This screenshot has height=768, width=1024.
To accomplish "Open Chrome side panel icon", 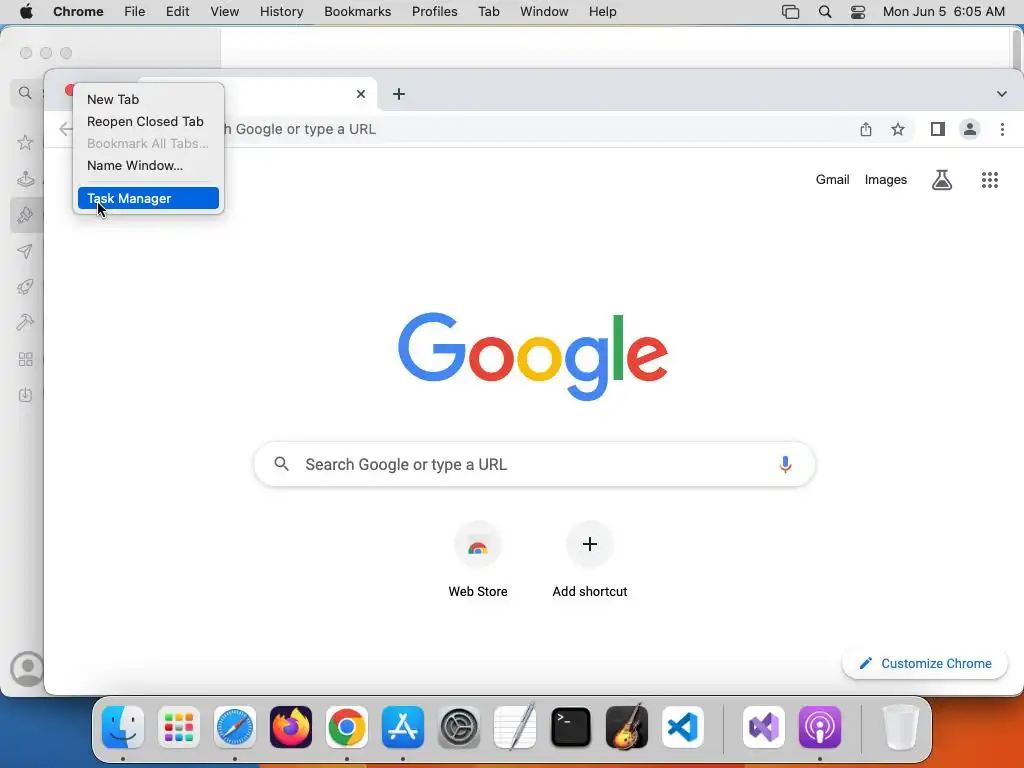I will pos(938,129).
